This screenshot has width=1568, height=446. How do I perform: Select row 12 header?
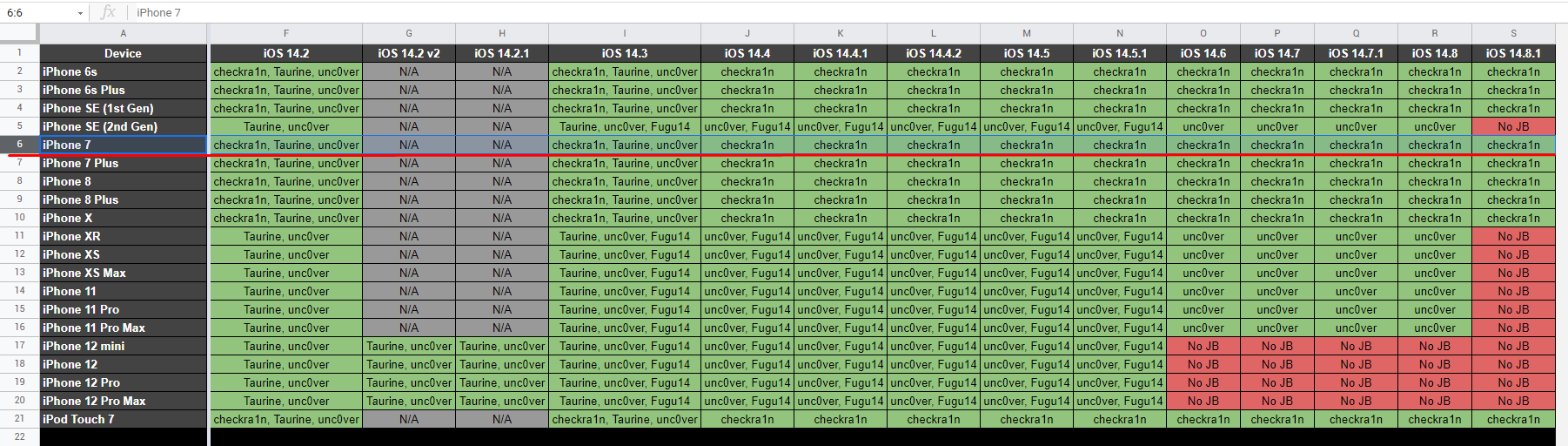19,254
